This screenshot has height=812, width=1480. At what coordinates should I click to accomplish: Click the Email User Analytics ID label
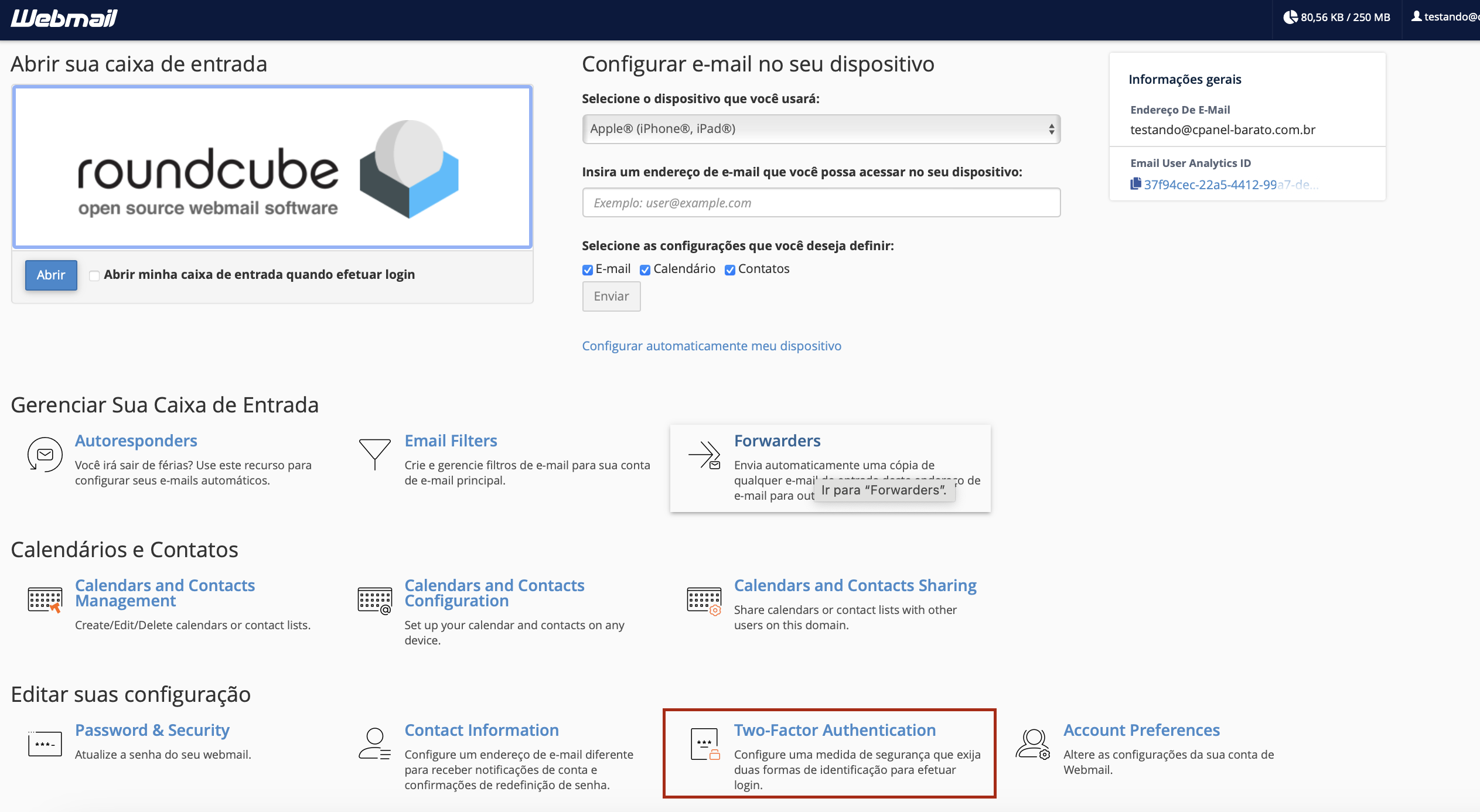tap(1190, 163)
